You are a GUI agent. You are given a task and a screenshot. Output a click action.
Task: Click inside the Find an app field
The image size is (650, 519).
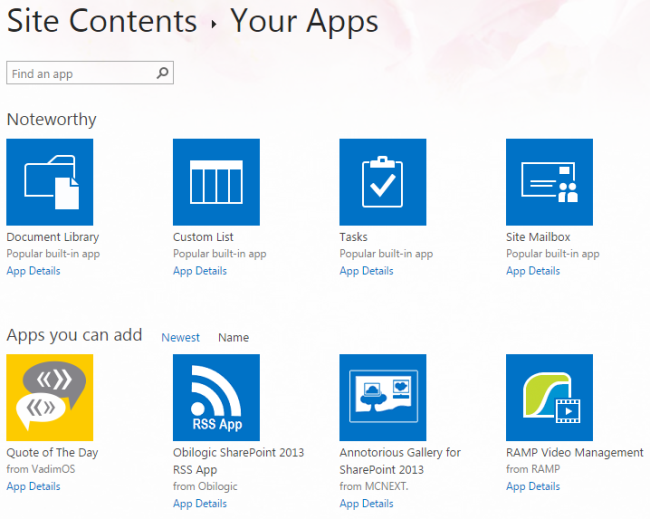[x=80, y=73]
